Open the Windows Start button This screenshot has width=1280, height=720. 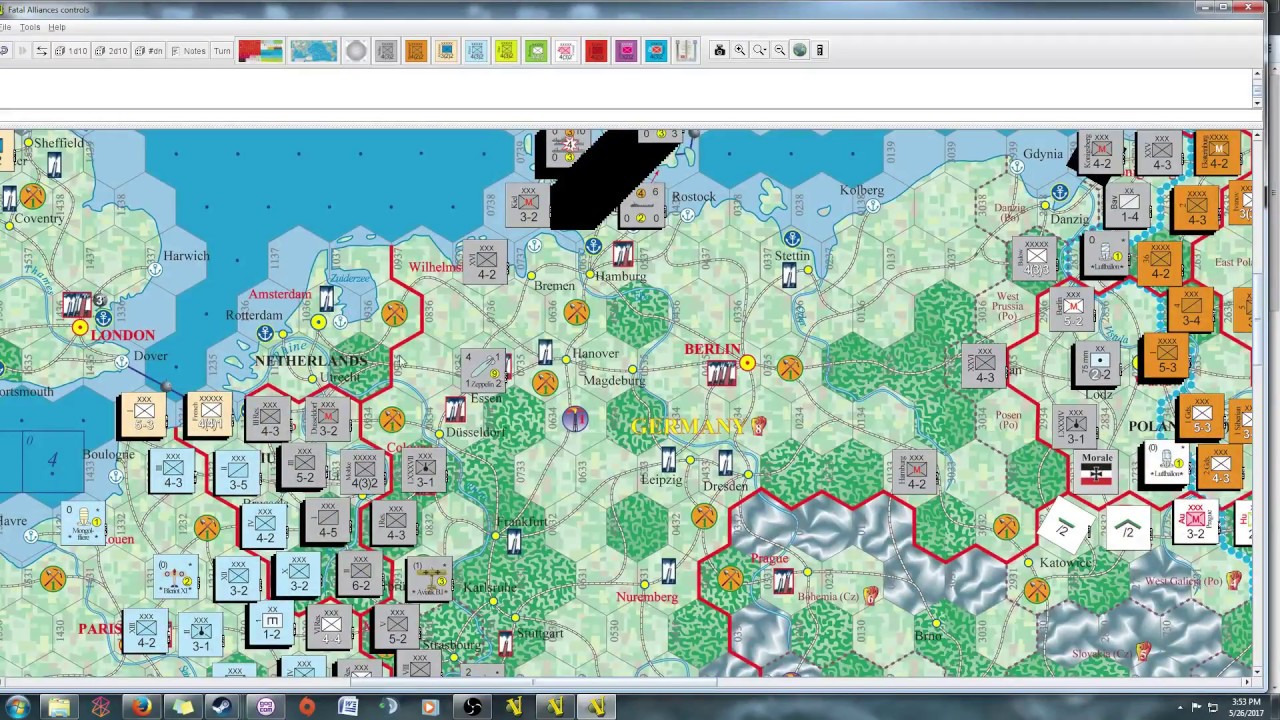pyautogui.click(x=17, y=707)
